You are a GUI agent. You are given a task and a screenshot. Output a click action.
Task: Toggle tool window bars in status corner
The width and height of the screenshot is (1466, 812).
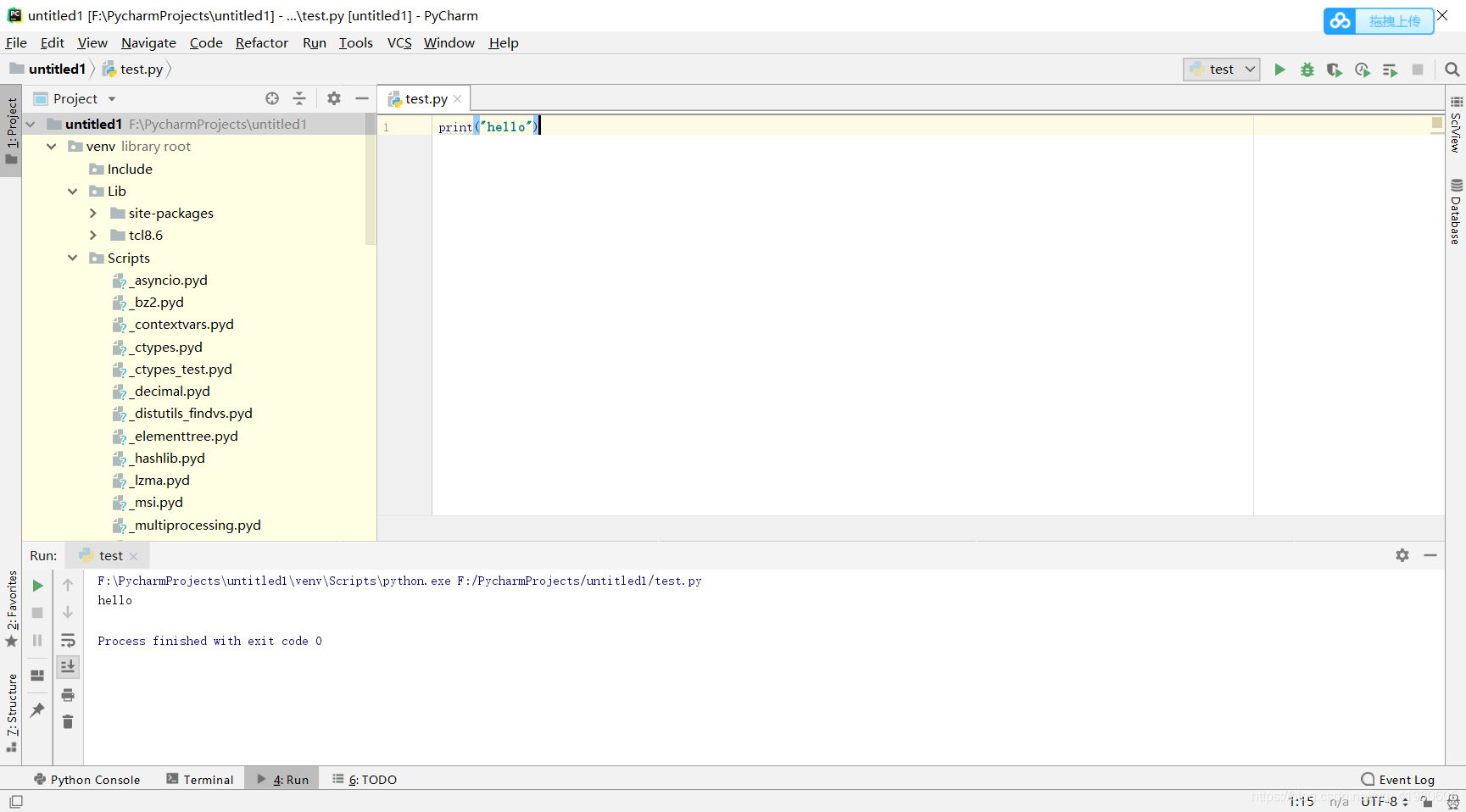tap(16, 802)
